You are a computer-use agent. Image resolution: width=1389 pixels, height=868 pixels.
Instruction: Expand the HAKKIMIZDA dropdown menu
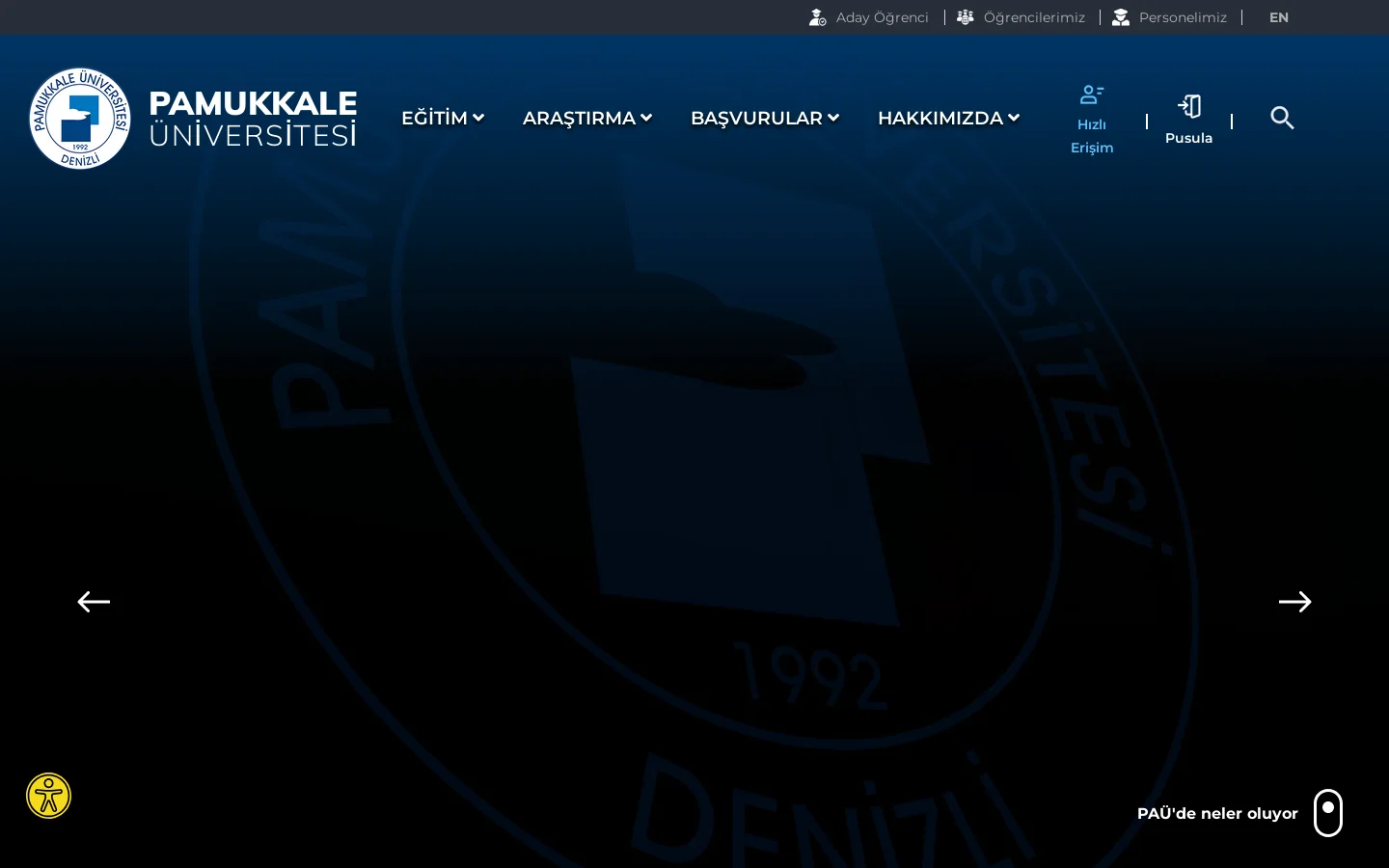coord(949,118)
